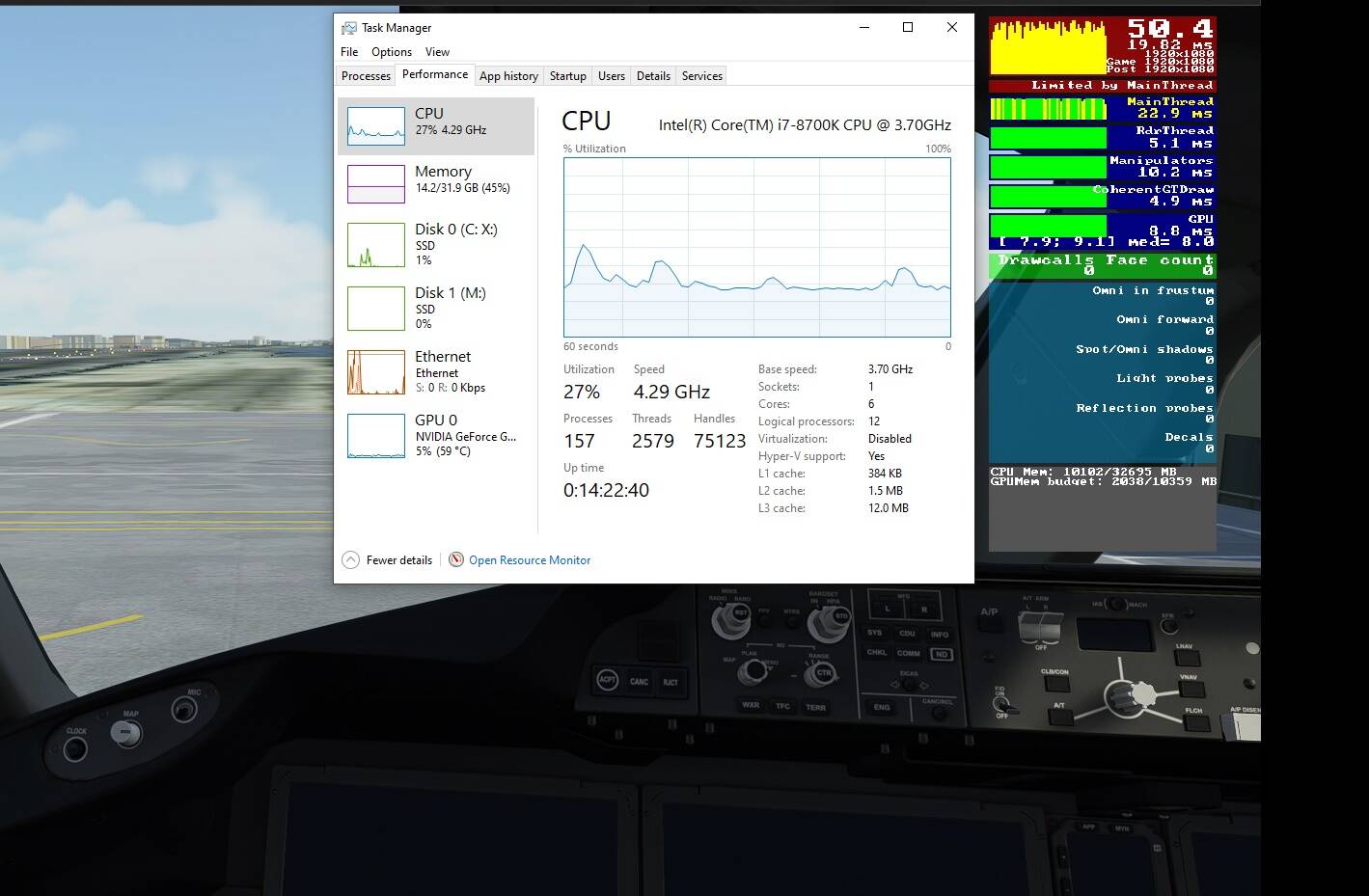Select the CPU performance graph in sidebar
The image size is (1369, 896).
436,125
